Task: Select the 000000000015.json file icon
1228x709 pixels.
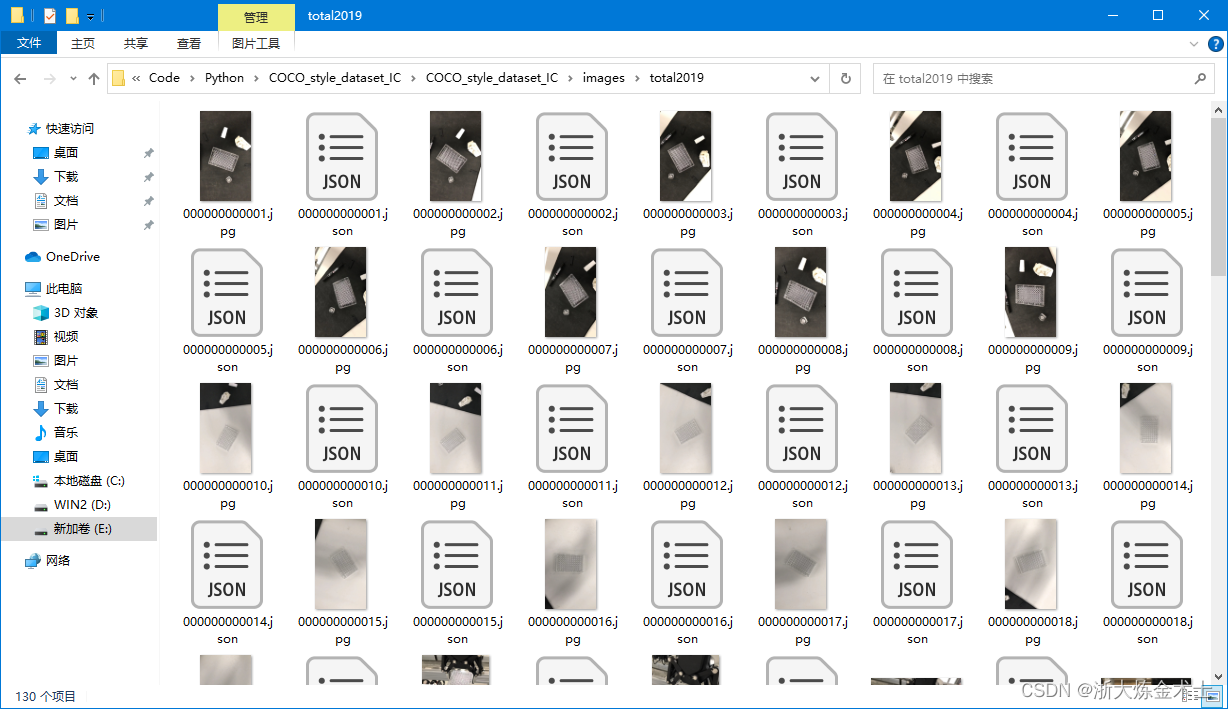Action: click(x=456, y=565)
